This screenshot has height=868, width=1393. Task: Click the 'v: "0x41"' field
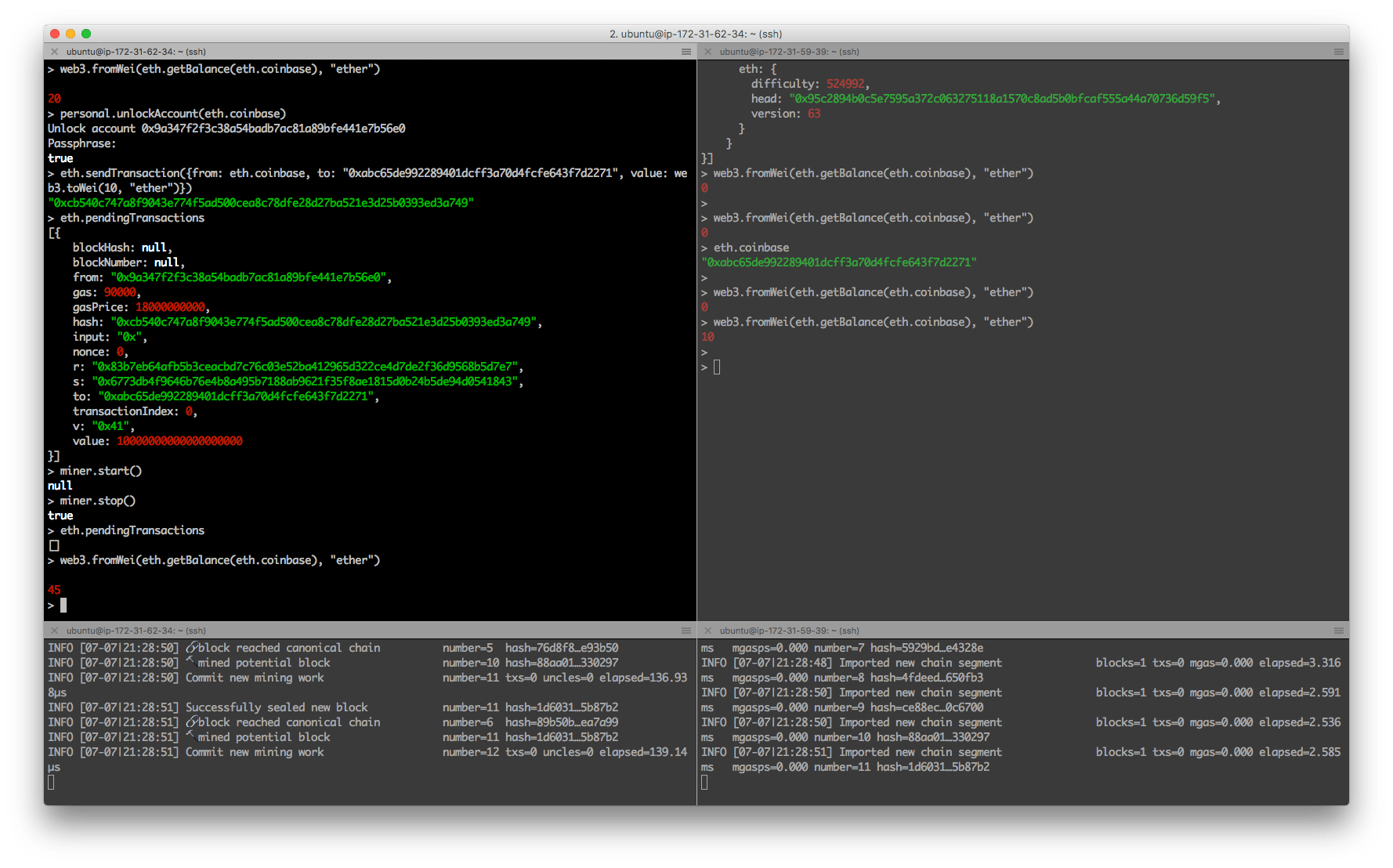coord(103,426)
